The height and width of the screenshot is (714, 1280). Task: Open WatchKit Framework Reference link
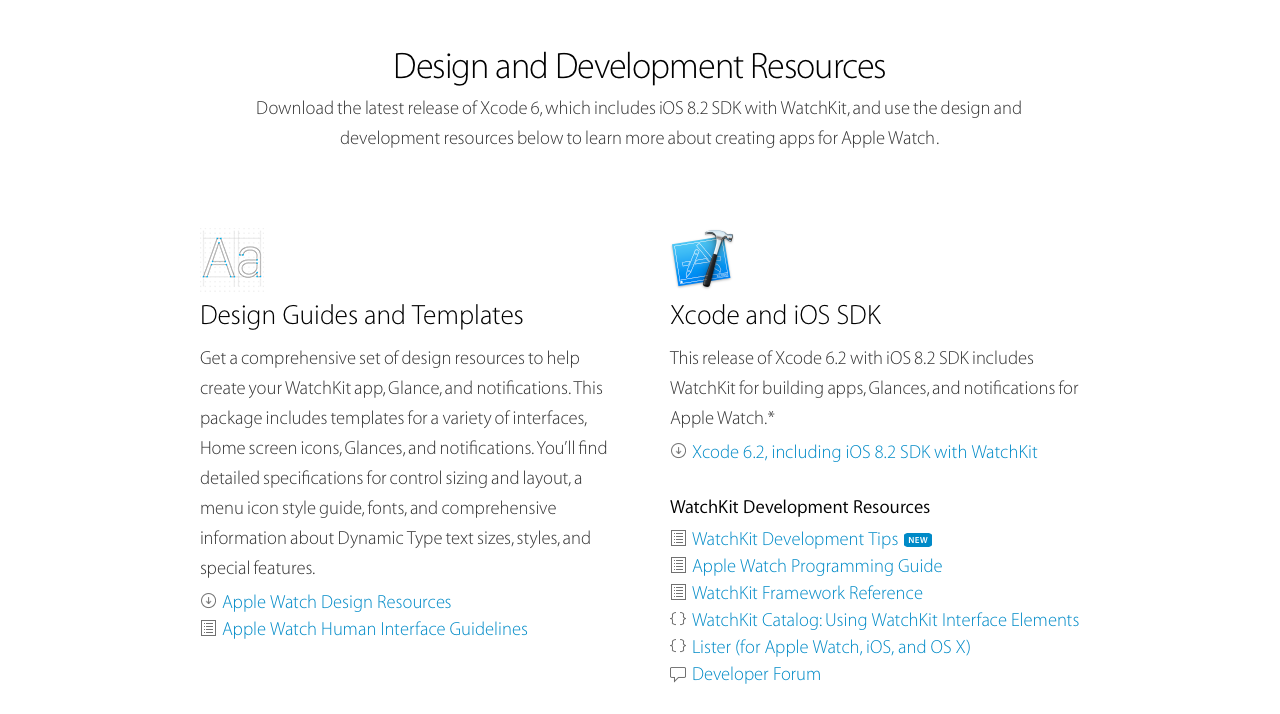pos(807,593)
